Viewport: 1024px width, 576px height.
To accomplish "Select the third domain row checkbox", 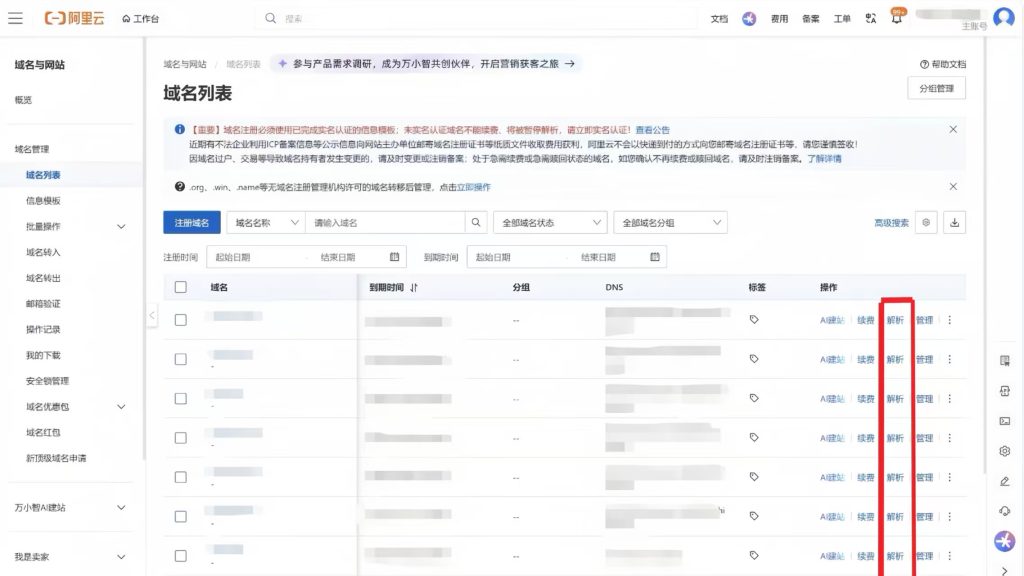I will coord(181,398).
